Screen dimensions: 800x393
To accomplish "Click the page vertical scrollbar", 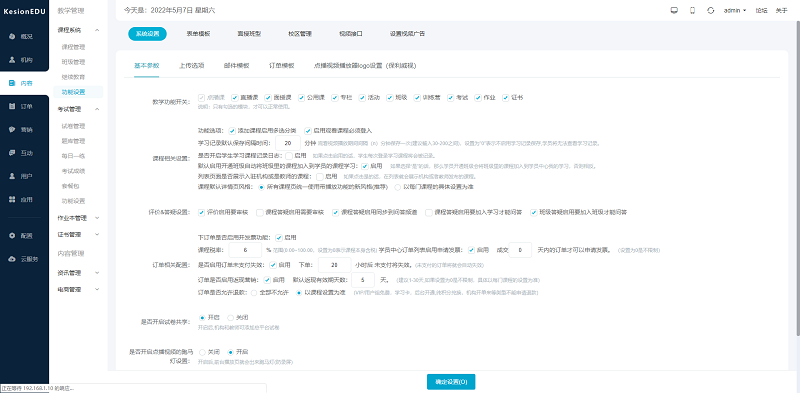I will (x=797, y=179).
